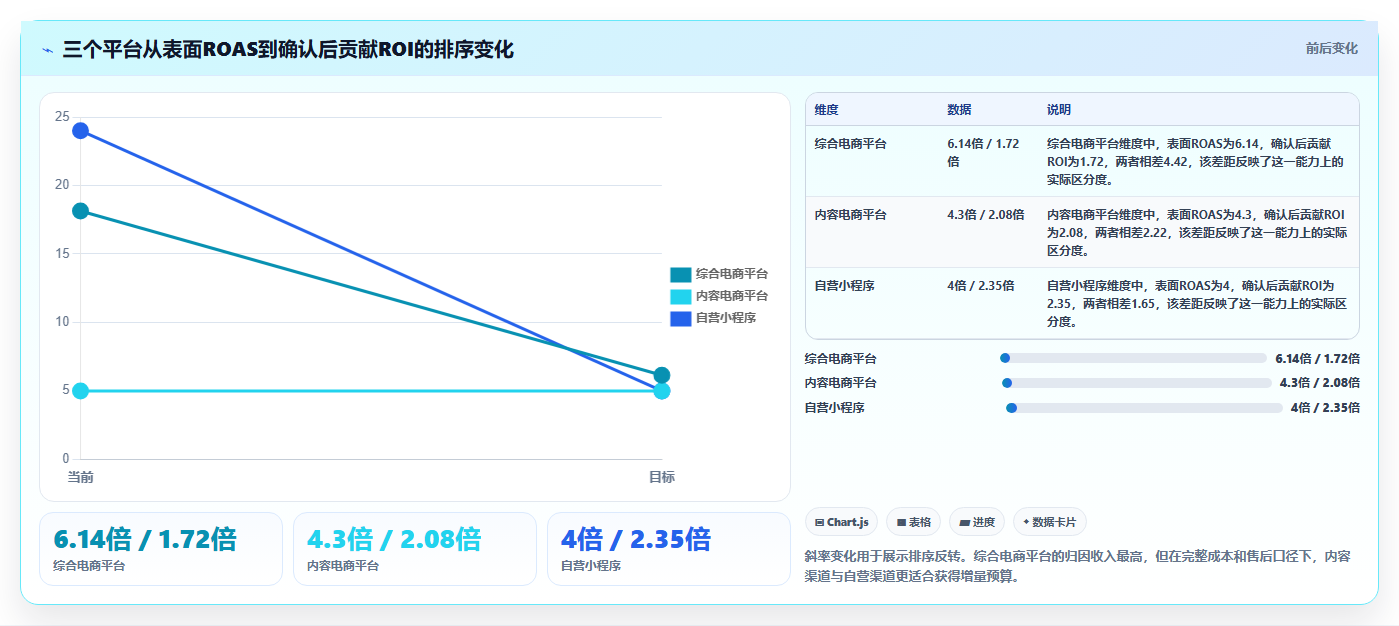Click progress row label 自营小程序

(835, 408)
